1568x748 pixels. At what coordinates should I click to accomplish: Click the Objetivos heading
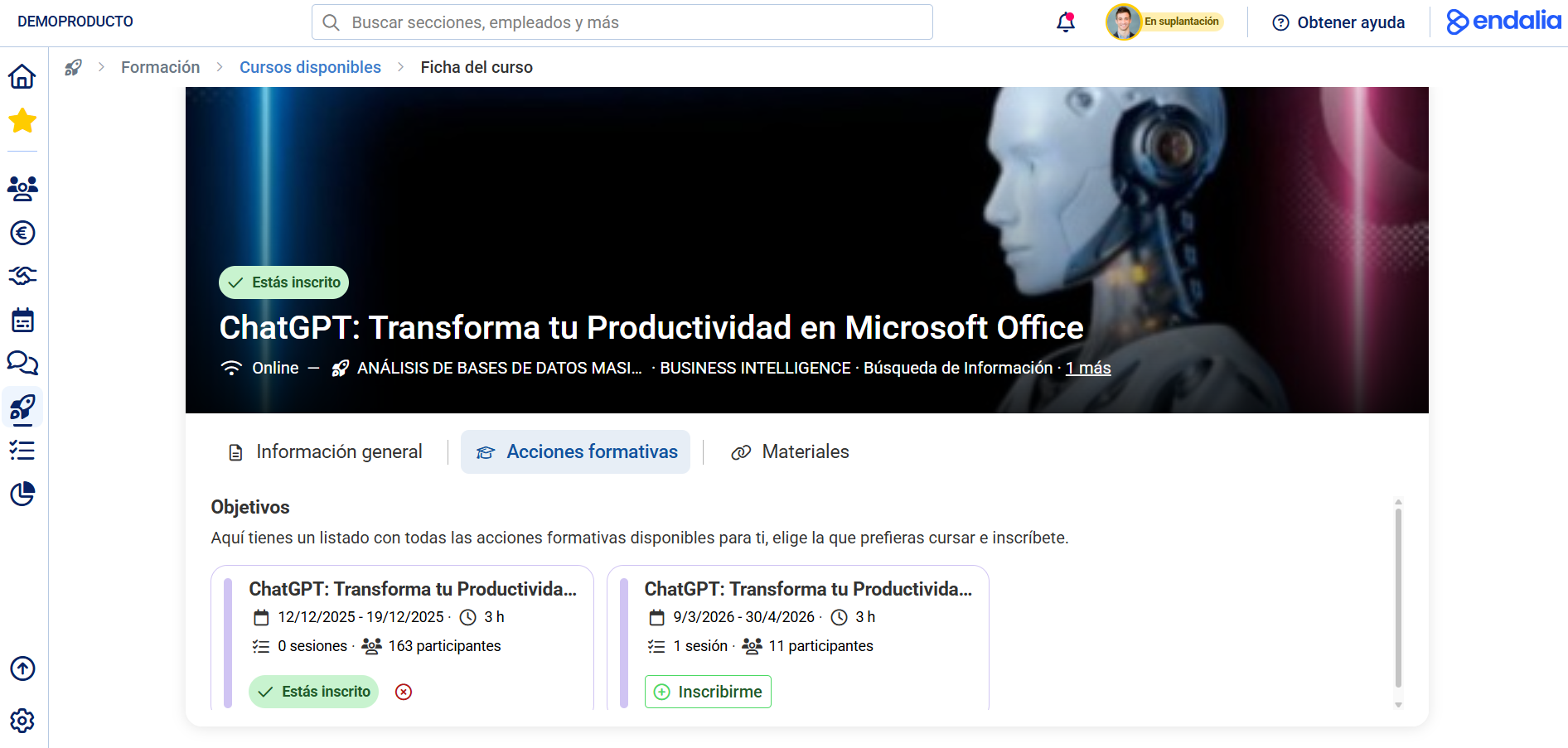(250, 507)
